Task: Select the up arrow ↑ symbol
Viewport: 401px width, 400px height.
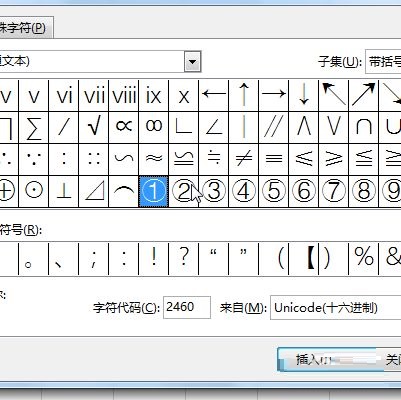Action: (244, 96)
